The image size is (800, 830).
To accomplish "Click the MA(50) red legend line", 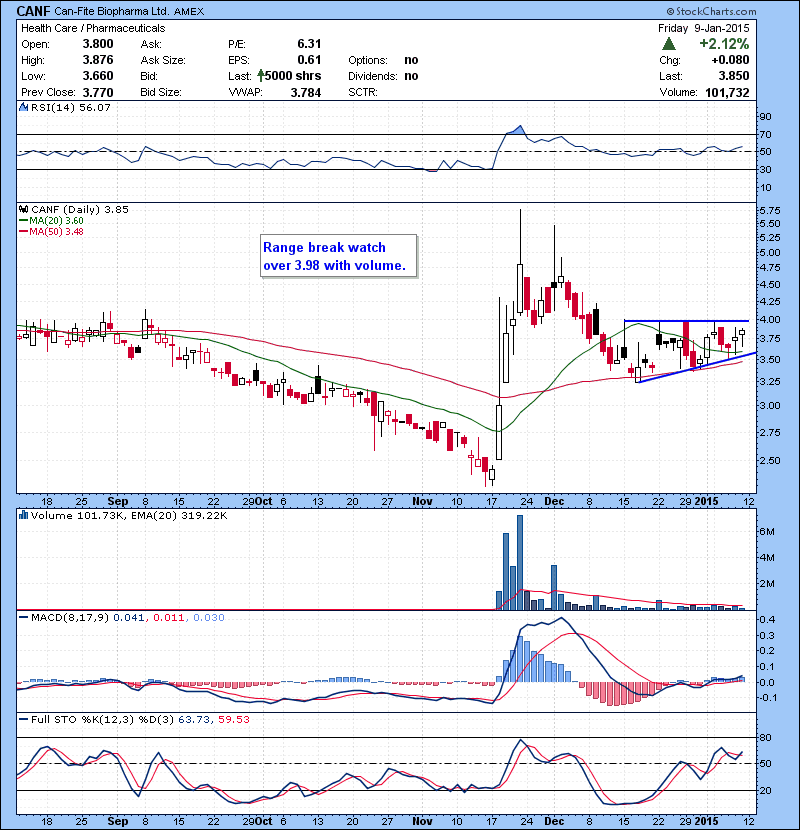I will tap(23, 232).
